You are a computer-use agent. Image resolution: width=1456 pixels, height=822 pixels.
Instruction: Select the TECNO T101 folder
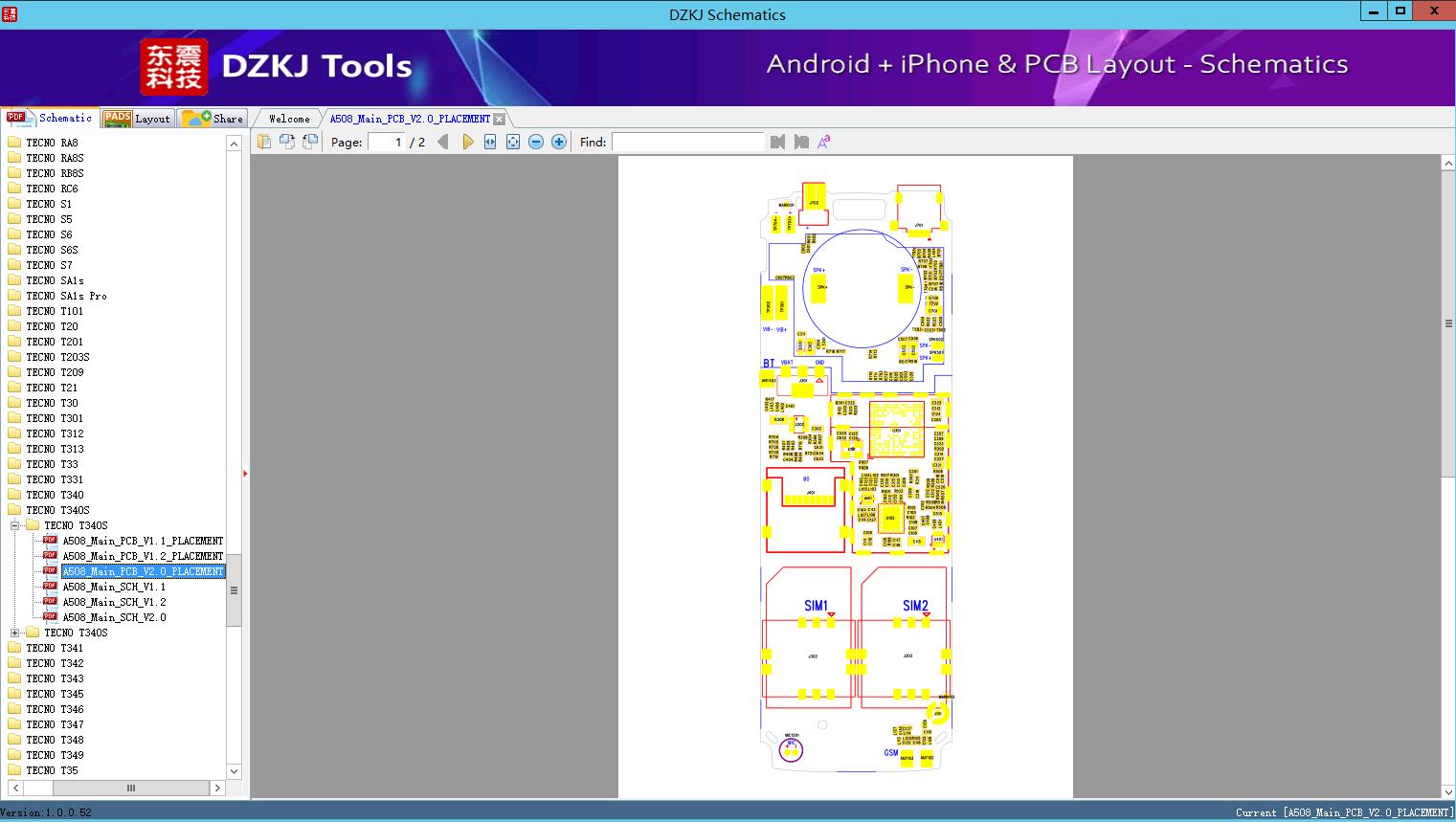click(x=55, y=311)
